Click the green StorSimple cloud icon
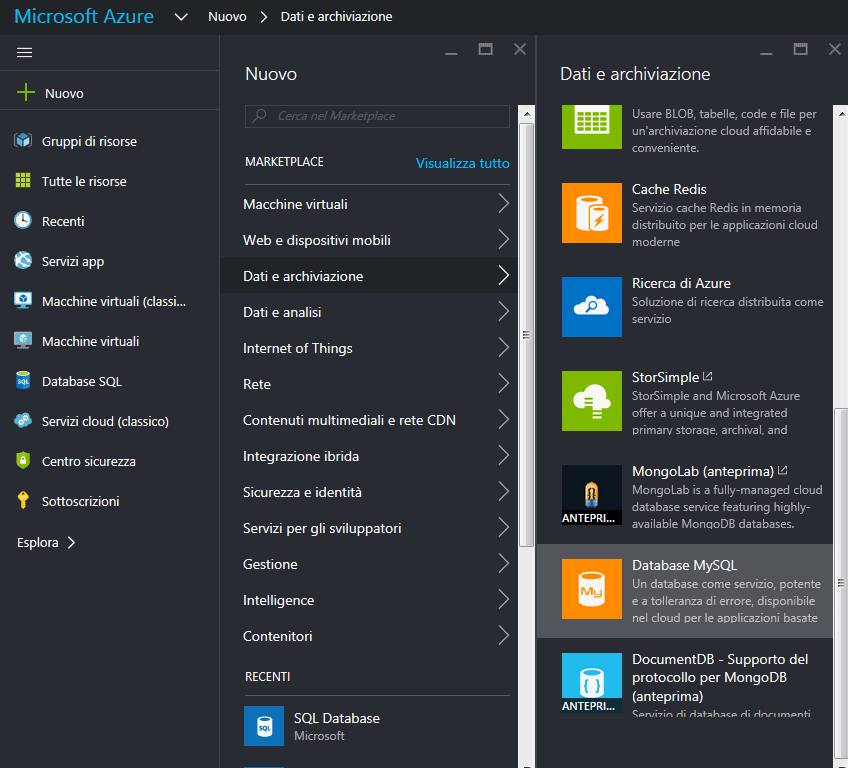848x768 pixels. (592, 401)
